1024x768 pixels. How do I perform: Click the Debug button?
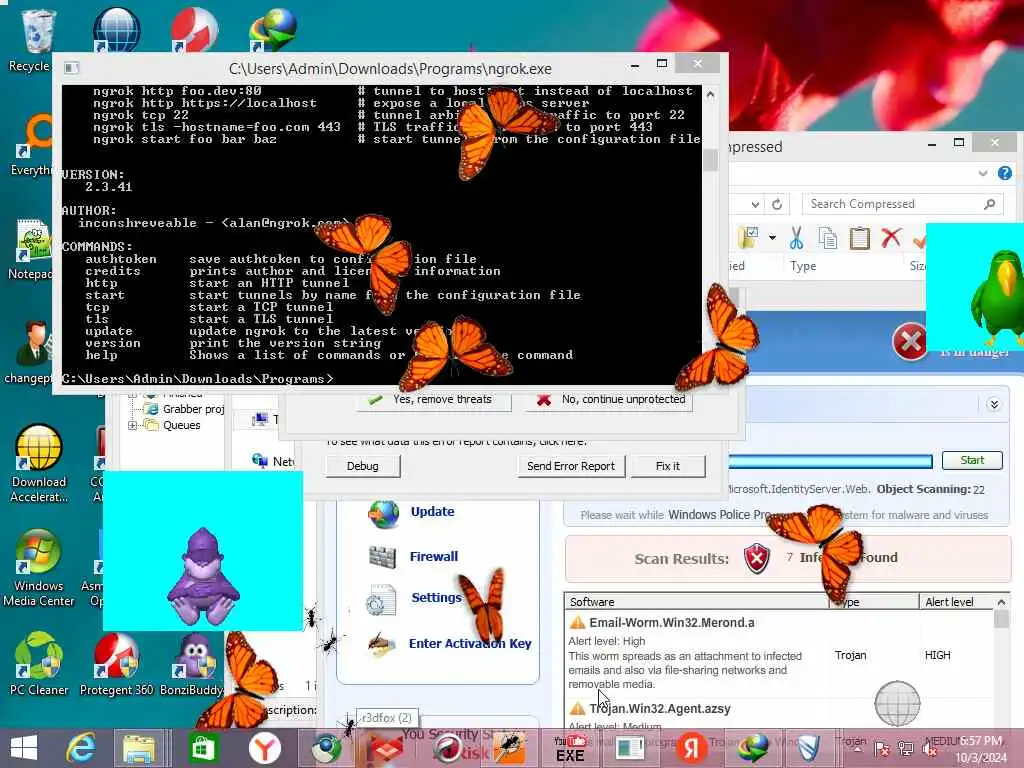pyautogui.click(x=362, y=466)
